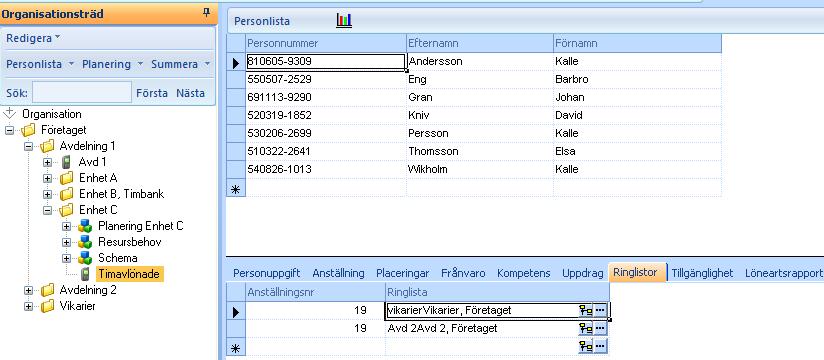This screenshot has height=360, width=824.
Task: Click the Organisation root icon
Action: (10, 114)
